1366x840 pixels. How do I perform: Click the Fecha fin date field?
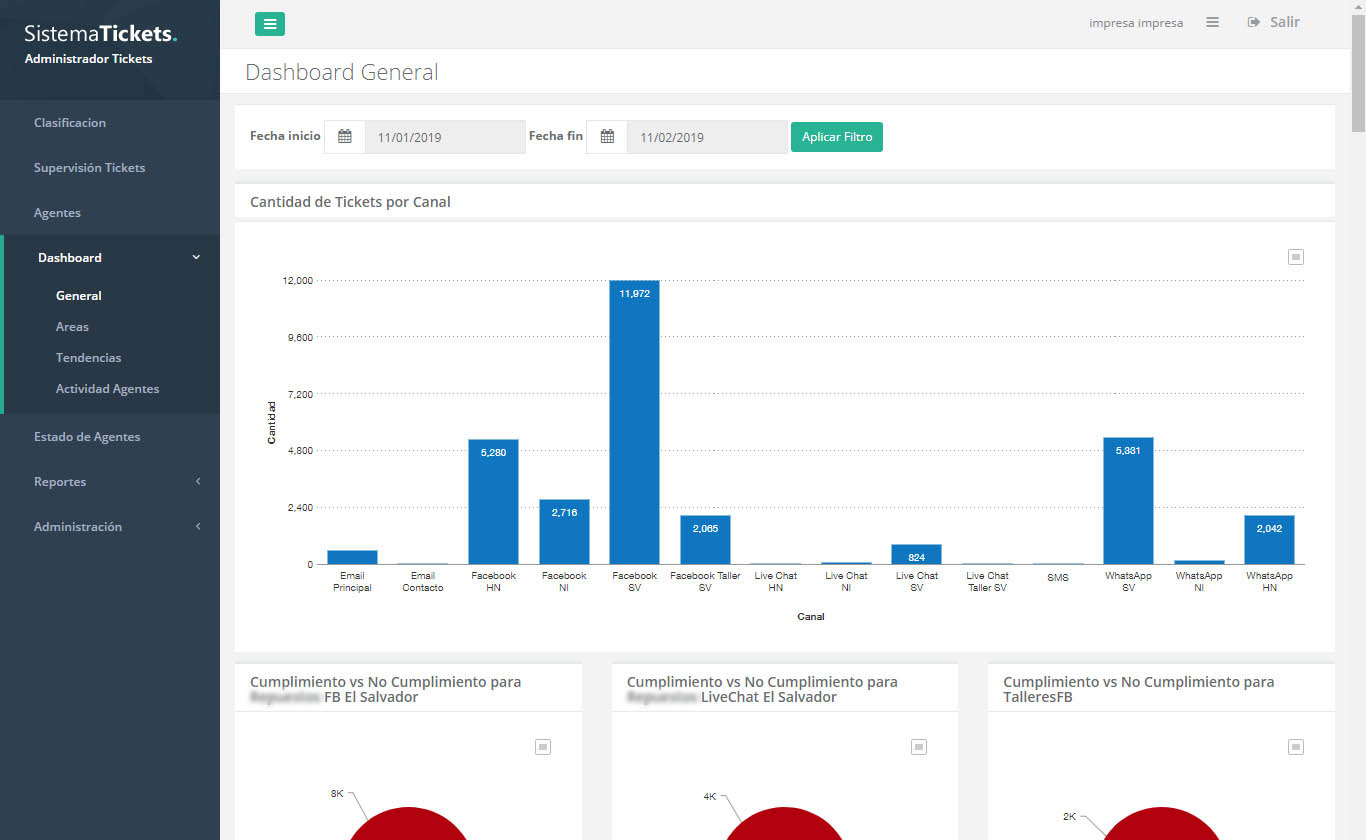pos(707,137)
